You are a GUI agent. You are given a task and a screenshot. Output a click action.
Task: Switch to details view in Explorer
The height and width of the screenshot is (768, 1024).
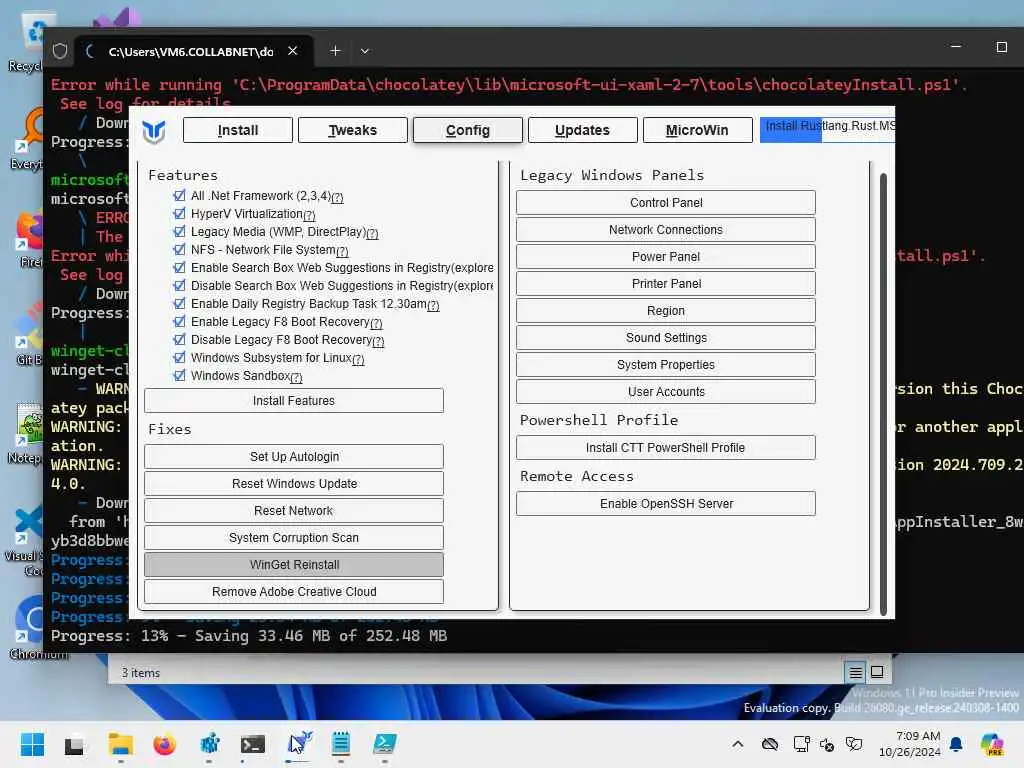click(x=856, y=672)
